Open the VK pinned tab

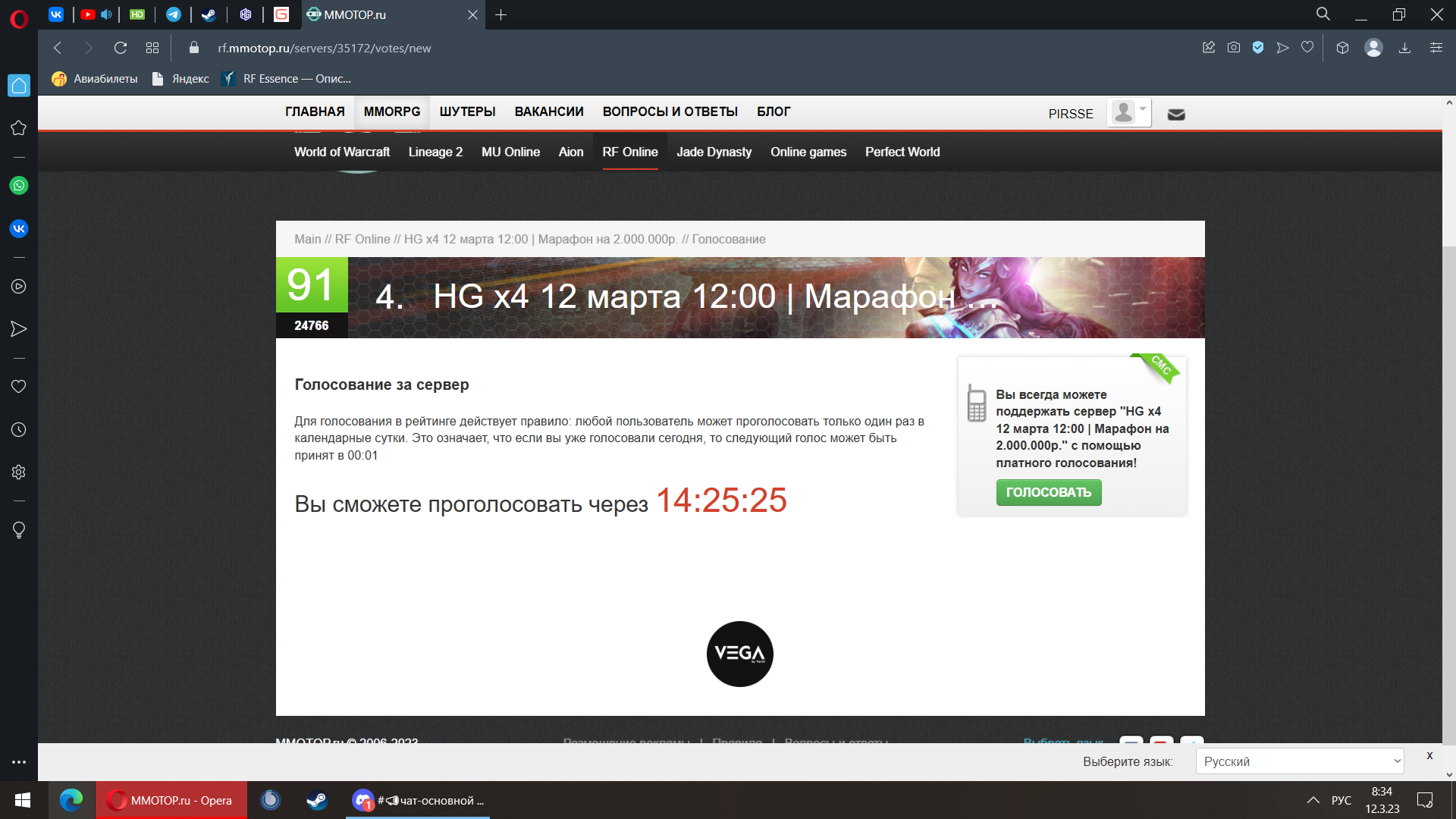click(56, 14)
